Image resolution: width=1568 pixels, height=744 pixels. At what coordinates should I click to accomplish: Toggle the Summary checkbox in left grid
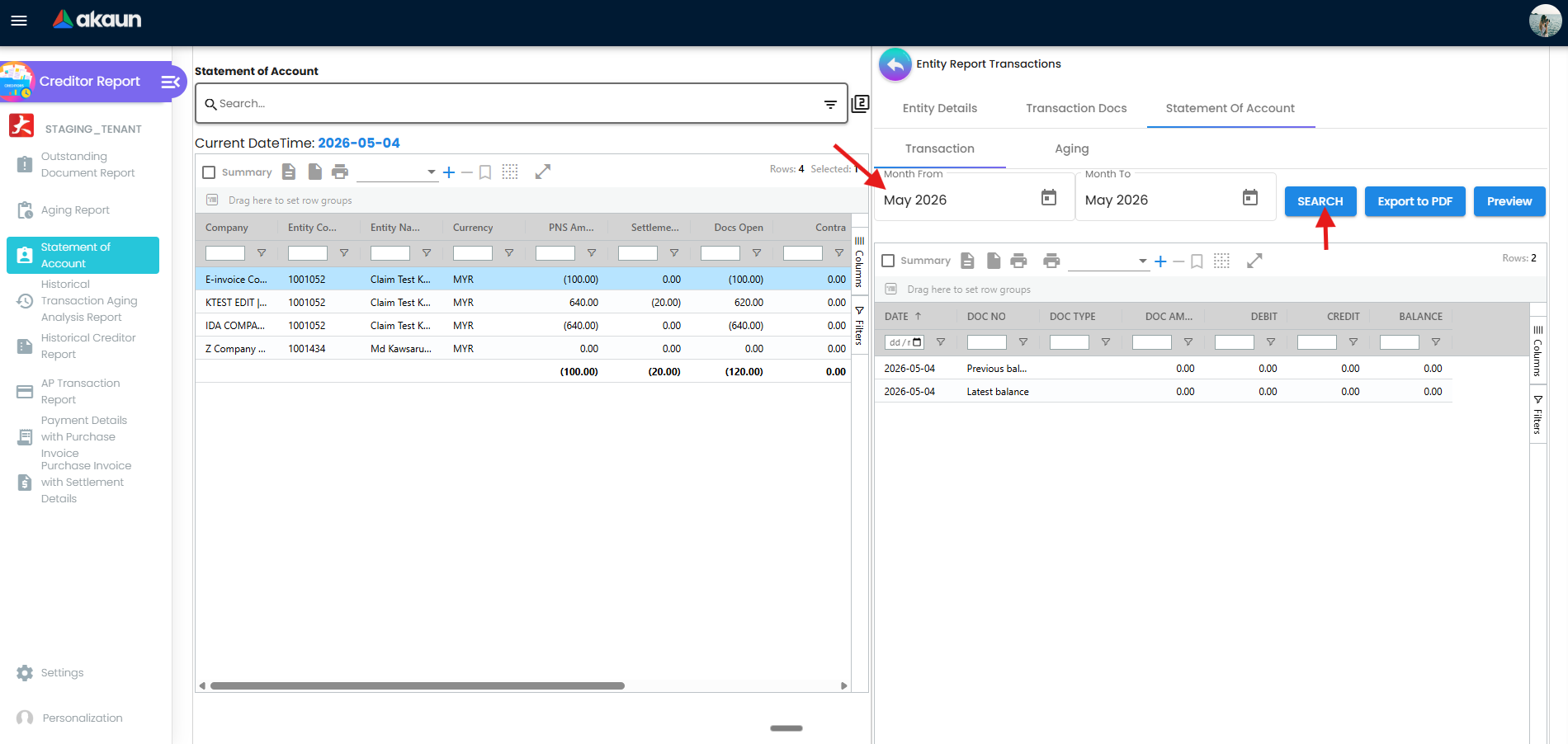210,172
